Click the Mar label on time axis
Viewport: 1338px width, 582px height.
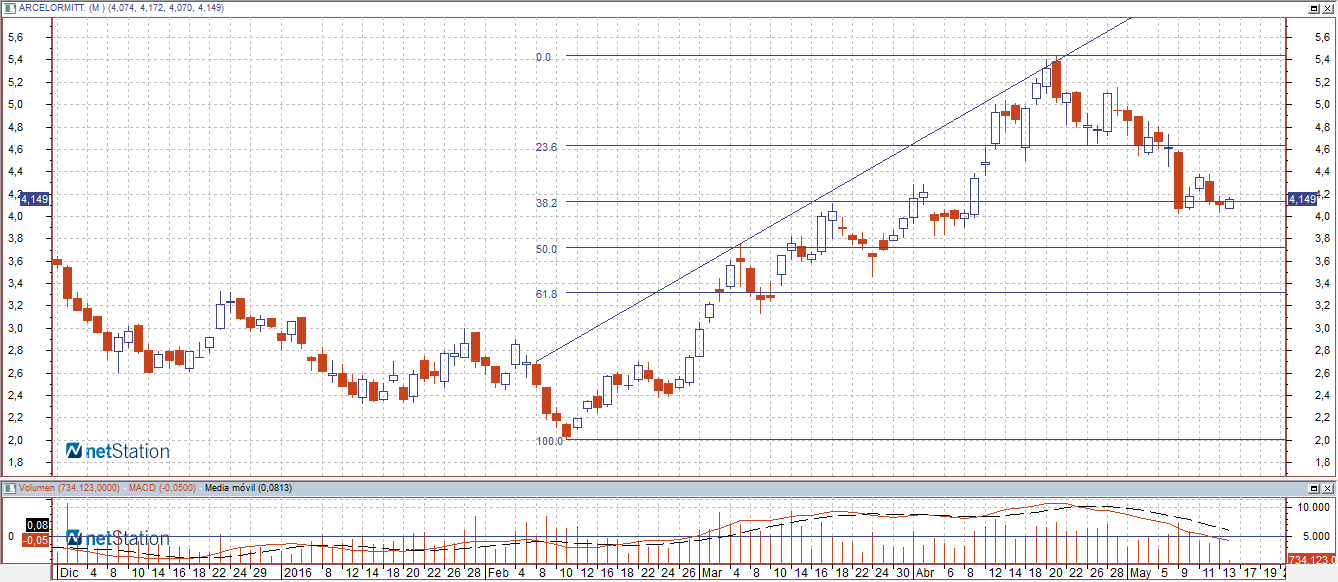point(711,573)
